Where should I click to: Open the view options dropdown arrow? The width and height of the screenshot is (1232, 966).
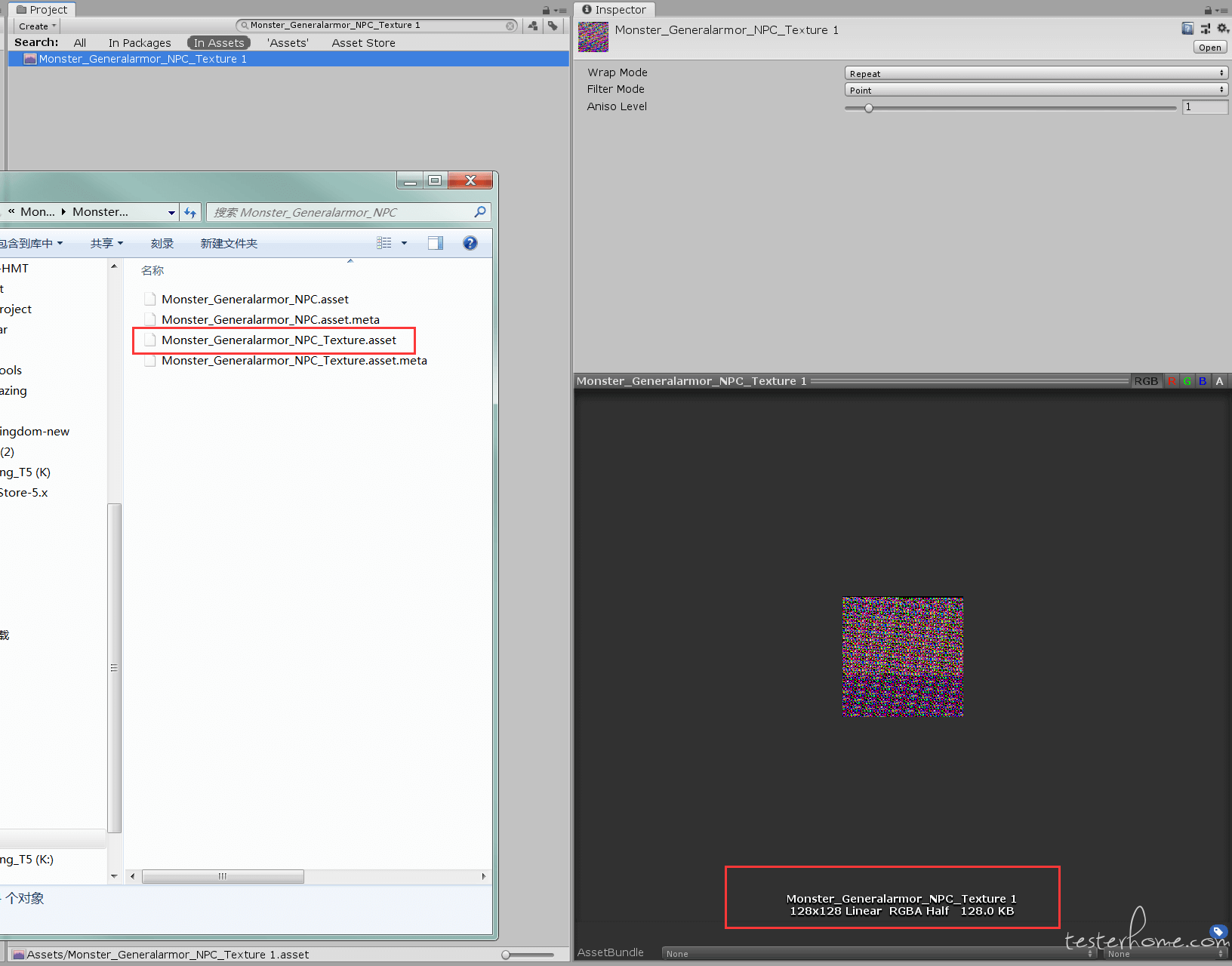pyautogui.click(x=404, y=243)
